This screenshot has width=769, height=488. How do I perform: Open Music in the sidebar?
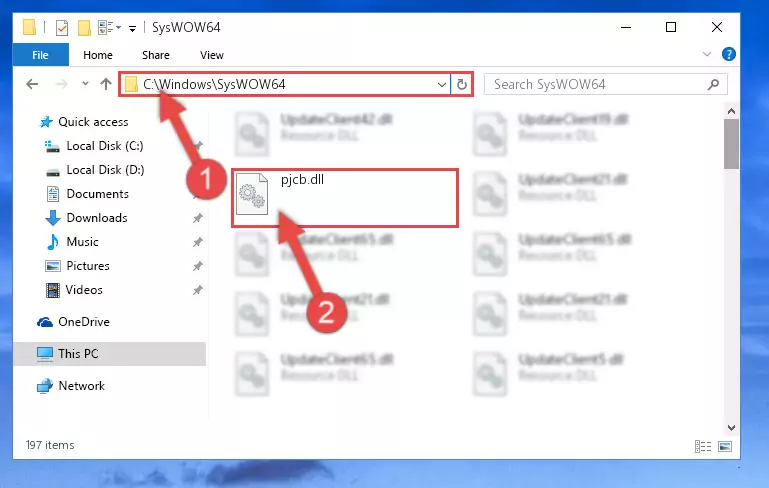82,242
